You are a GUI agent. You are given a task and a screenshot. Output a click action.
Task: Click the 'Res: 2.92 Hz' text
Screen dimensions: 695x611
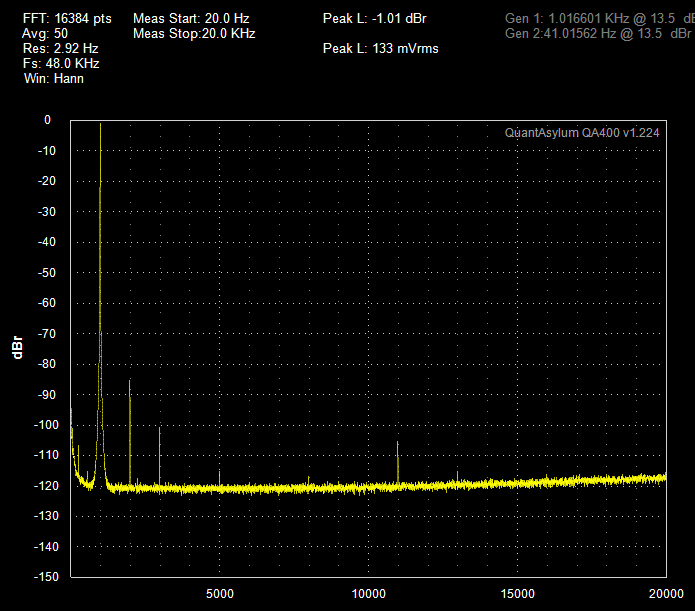coord(60,48)
